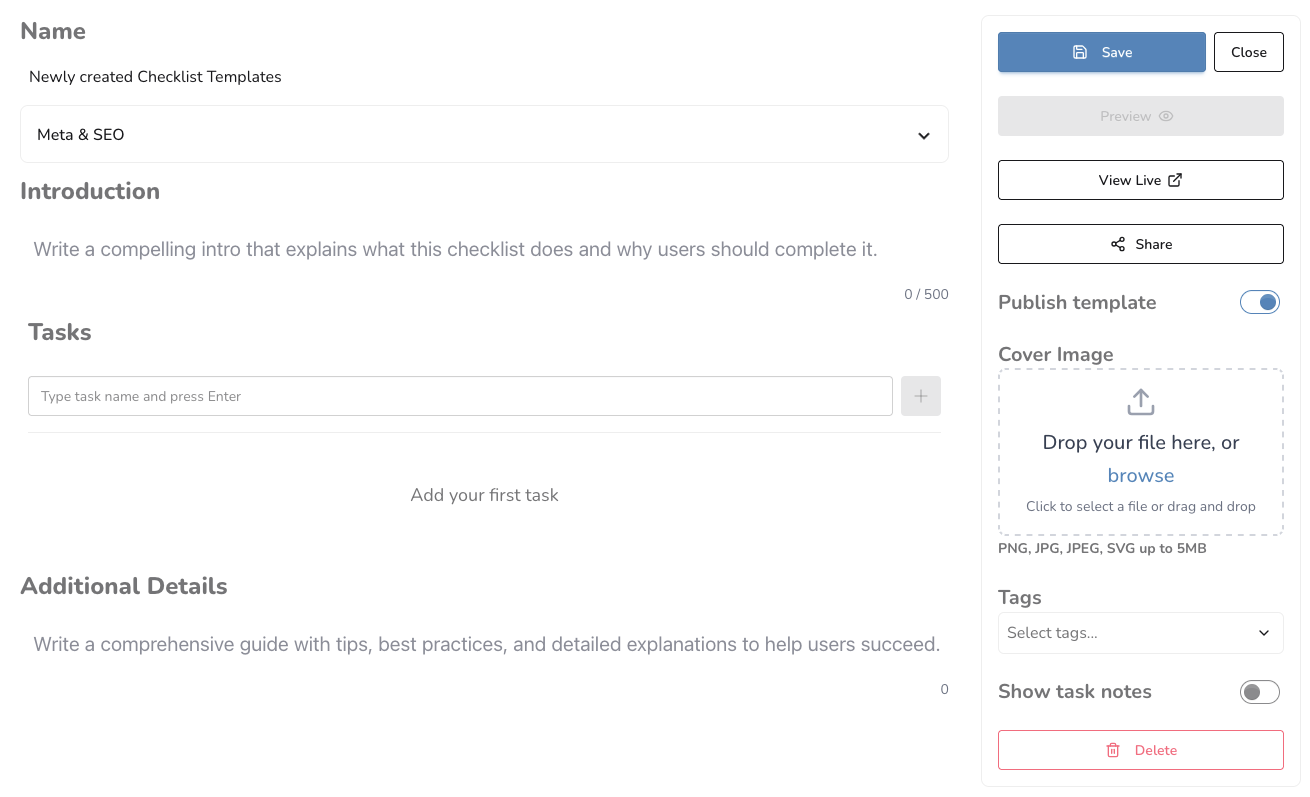The width and height of the screenshot is (1310, 797).
Task: Click the browse link for cover image
Action: [1140, 476]
